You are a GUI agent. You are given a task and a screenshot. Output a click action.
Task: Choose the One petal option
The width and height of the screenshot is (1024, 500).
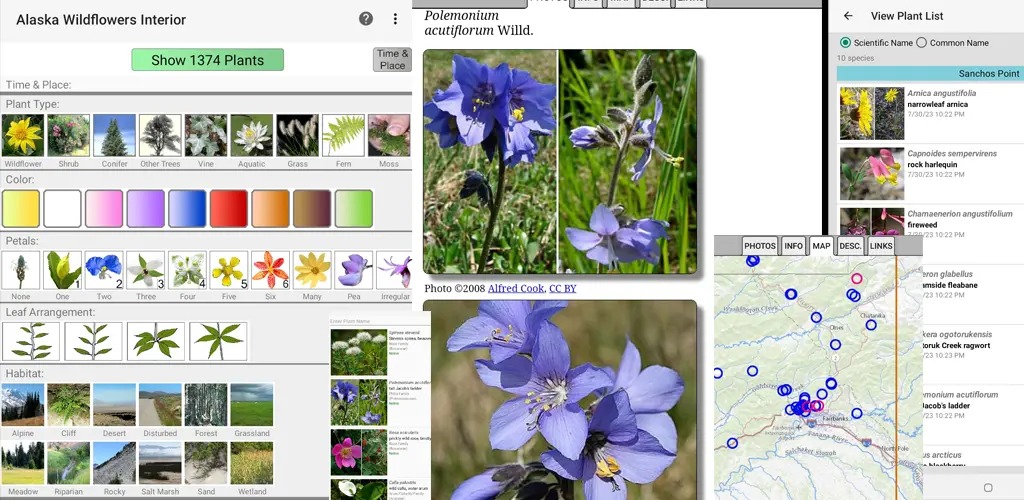point(63,270)
